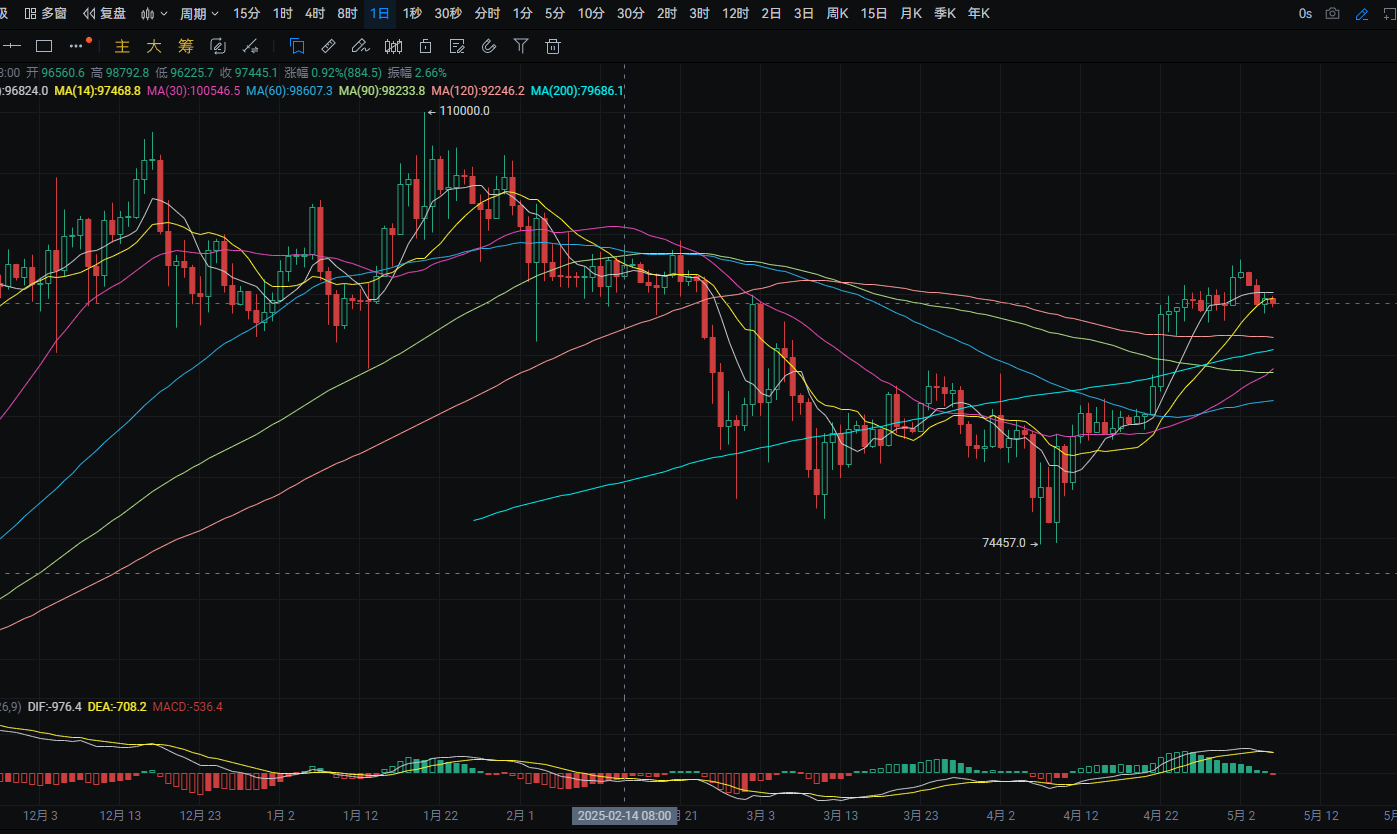
Task: Select the horizontal line drawing tool
Action: coord(12,46)
